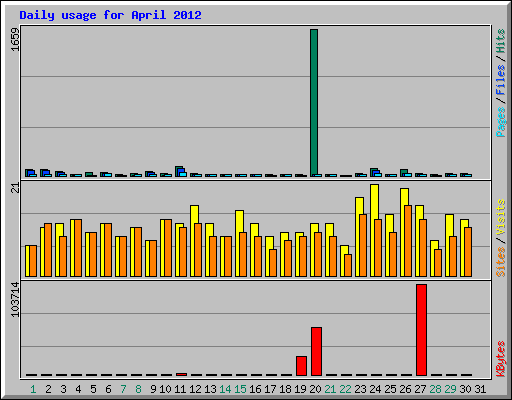Click the orange Sites bar for day 26
512x400 pixels.
[408, 241]
